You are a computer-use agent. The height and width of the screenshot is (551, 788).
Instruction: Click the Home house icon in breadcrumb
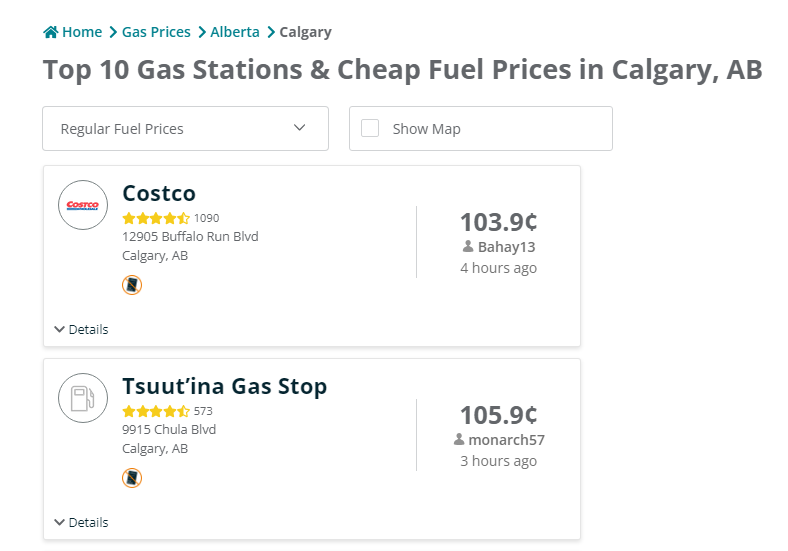point(50,32)
